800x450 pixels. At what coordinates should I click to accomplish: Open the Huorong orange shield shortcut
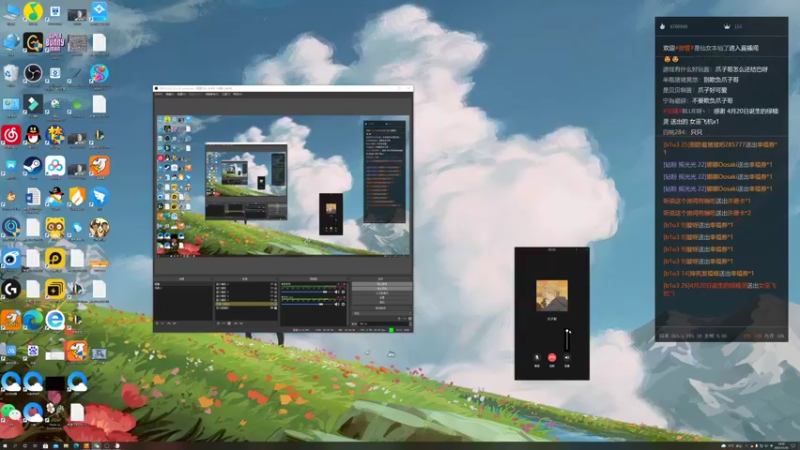77,197
